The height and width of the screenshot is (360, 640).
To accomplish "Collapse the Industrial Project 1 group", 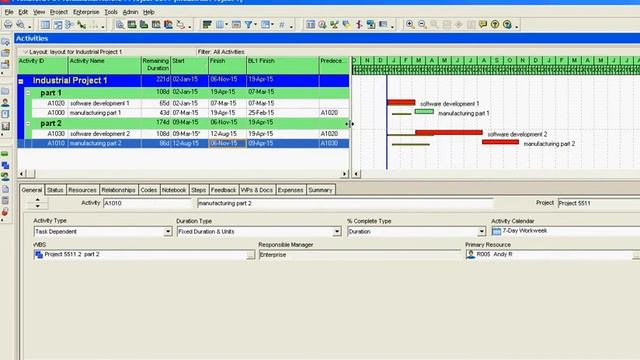I will pyautogui.click(x=21, y=81).
